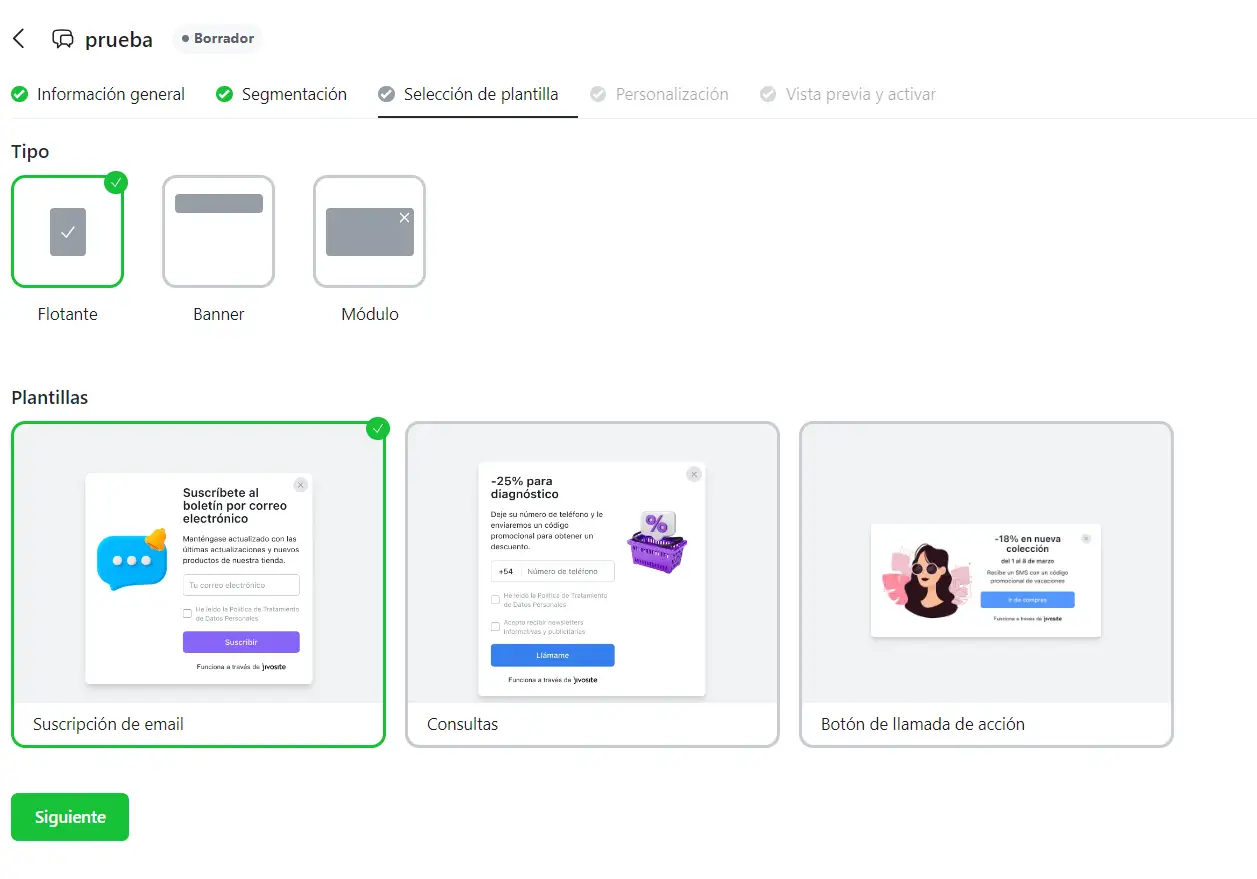The image size is (1257, 879).
Task: Click the prueba campaign title
Action: coord(119,40)
